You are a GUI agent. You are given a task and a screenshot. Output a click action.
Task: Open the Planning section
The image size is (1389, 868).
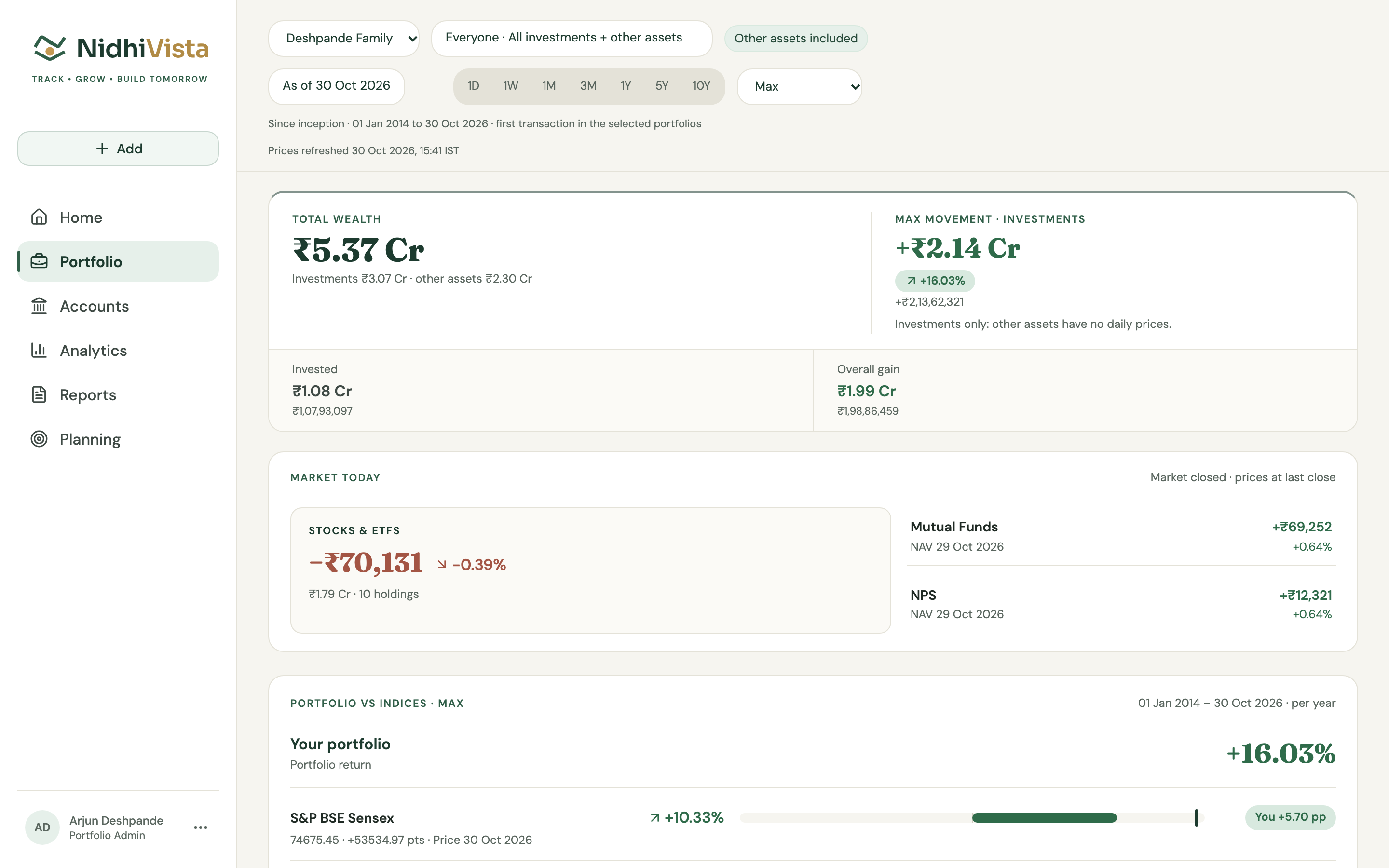click(118, 439)
